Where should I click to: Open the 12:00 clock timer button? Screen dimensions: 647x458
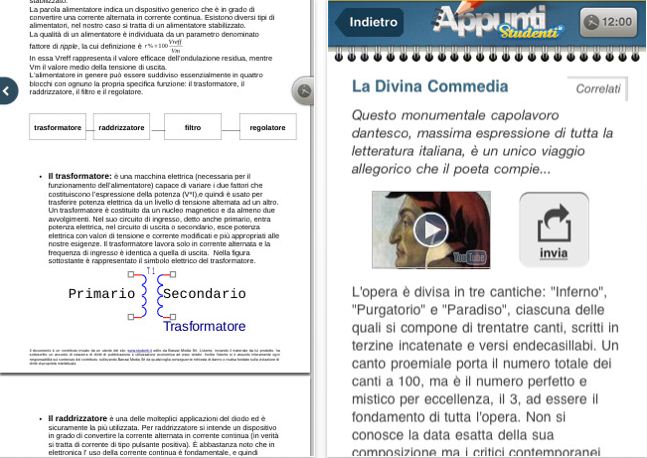pyautogui.click(x=608, y=21)
